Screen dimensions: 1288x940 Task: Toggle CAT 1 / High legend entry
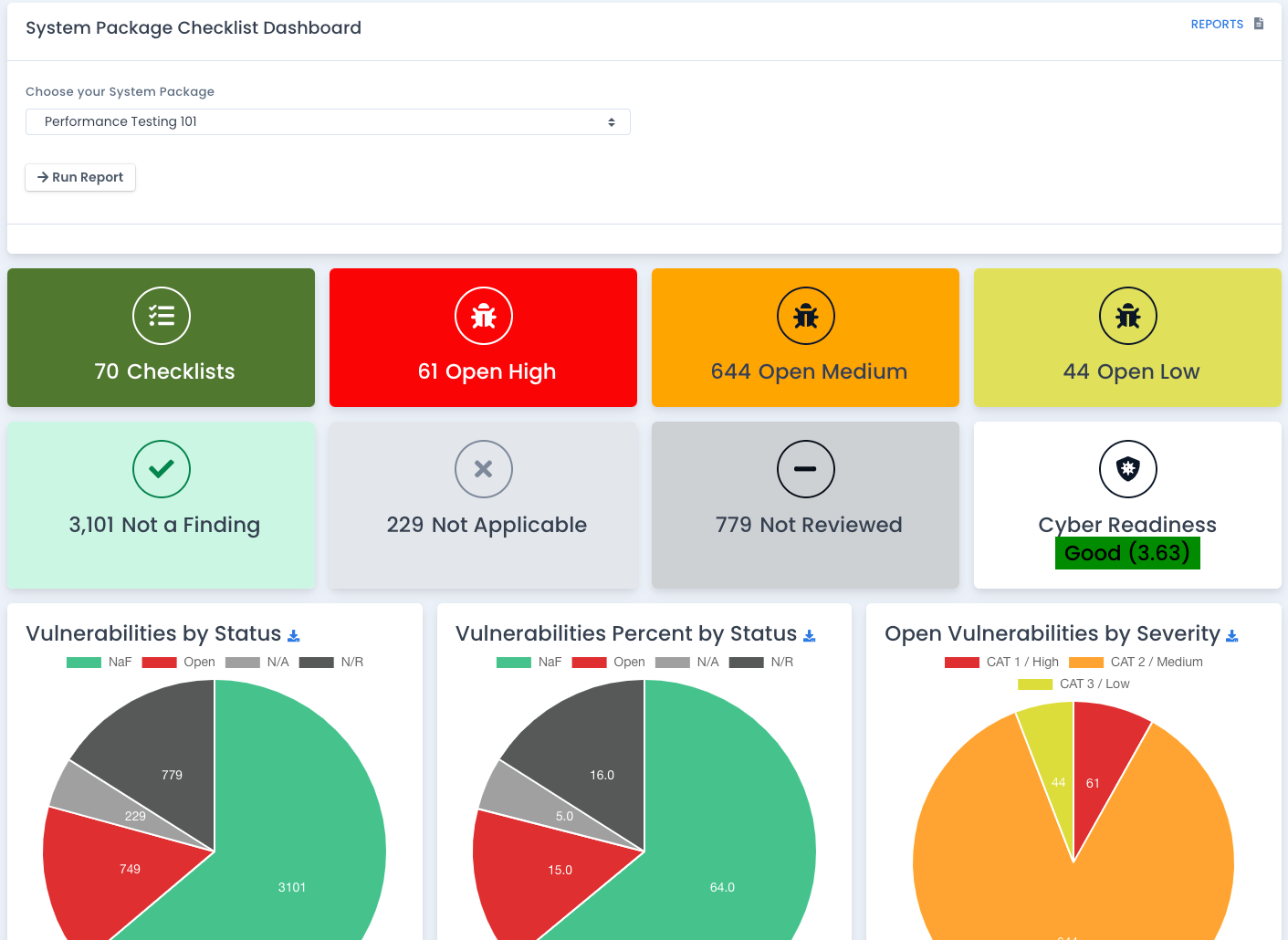pos(1002,663)
